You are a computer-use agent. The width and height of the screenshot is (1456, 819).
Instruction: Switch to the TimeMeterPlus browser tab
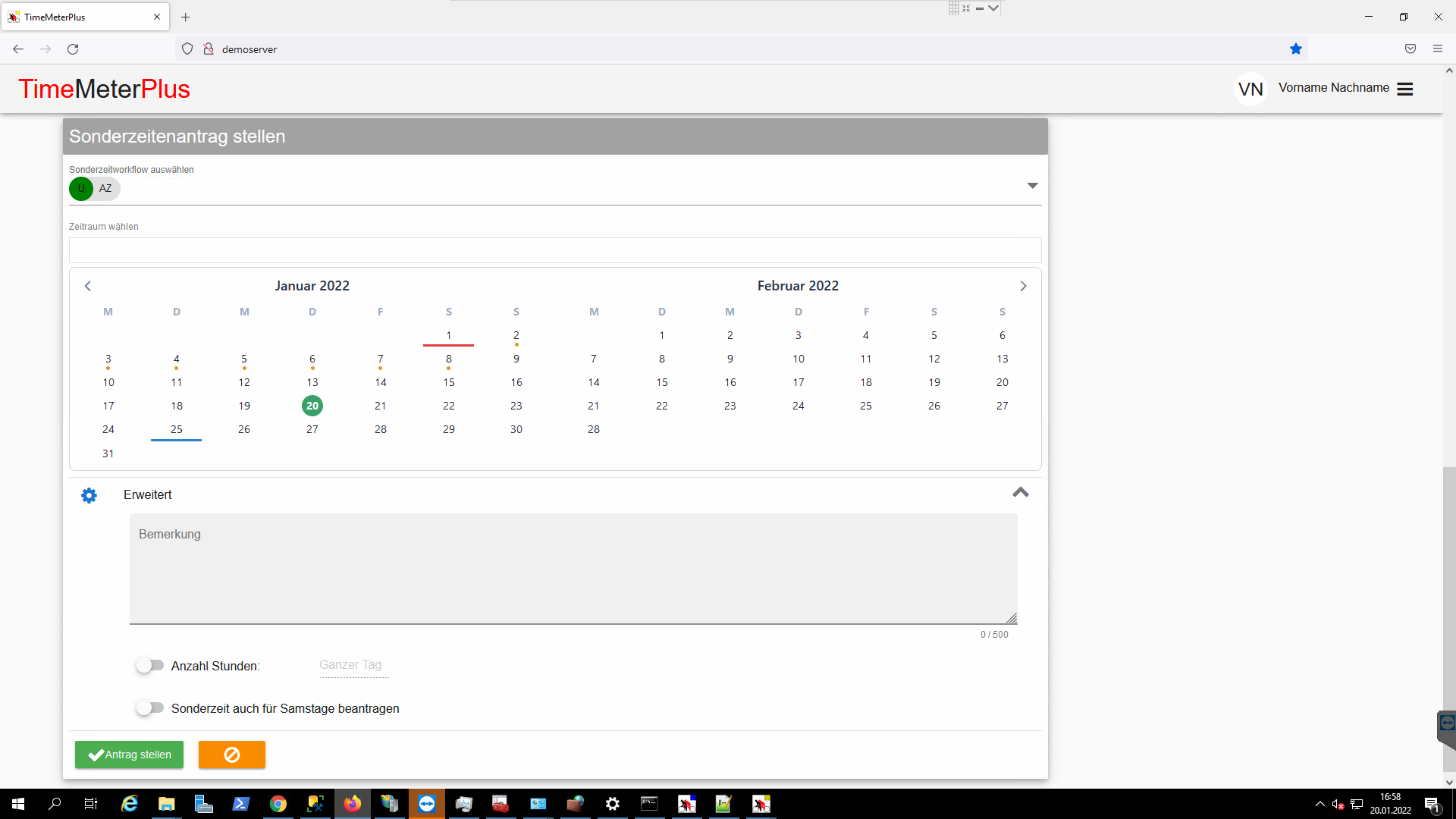[x=85, y=17]
